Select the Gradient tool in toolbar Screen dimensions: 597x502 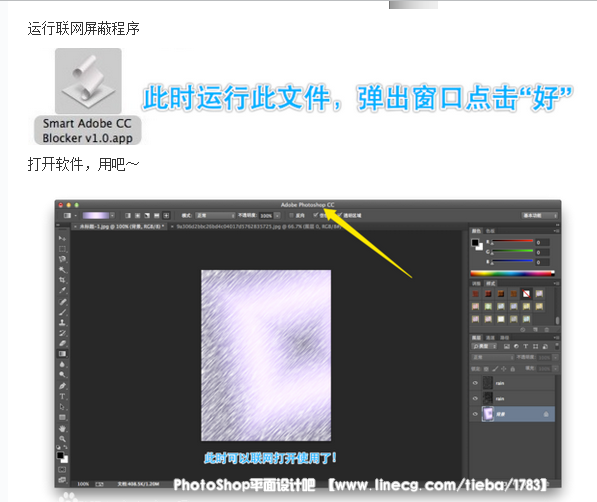click(62, 354)
